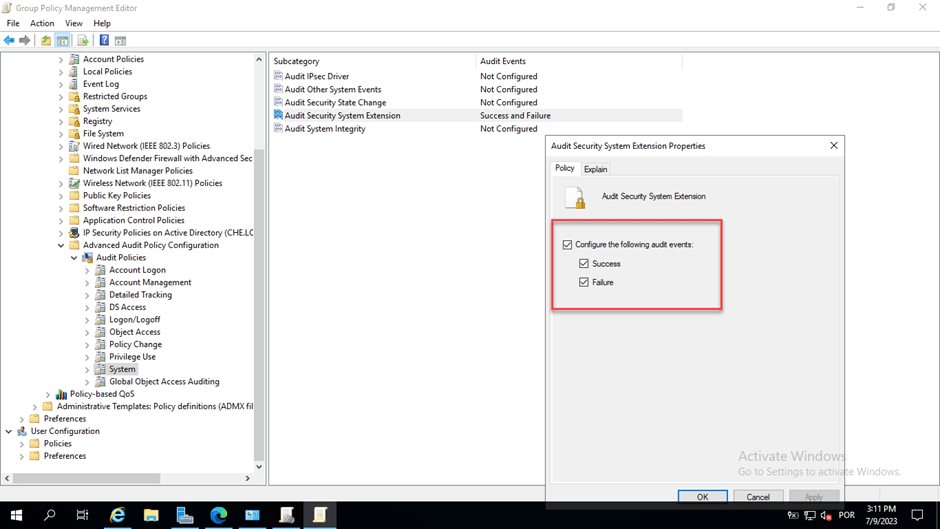Expand the Account Logon tree node
This screenshot has width=940, height=529.
[87, 270]
